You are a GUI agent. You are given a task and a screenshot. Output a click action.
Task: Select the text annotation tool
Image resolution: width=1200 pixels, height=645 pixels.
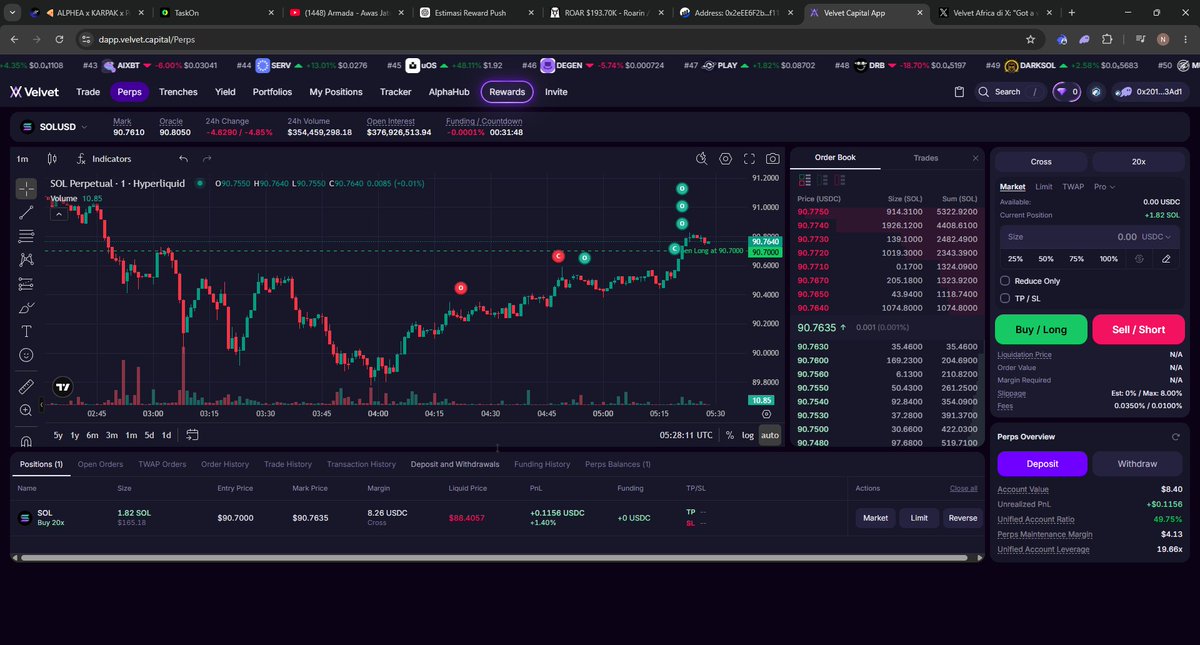tap(26, 331)
